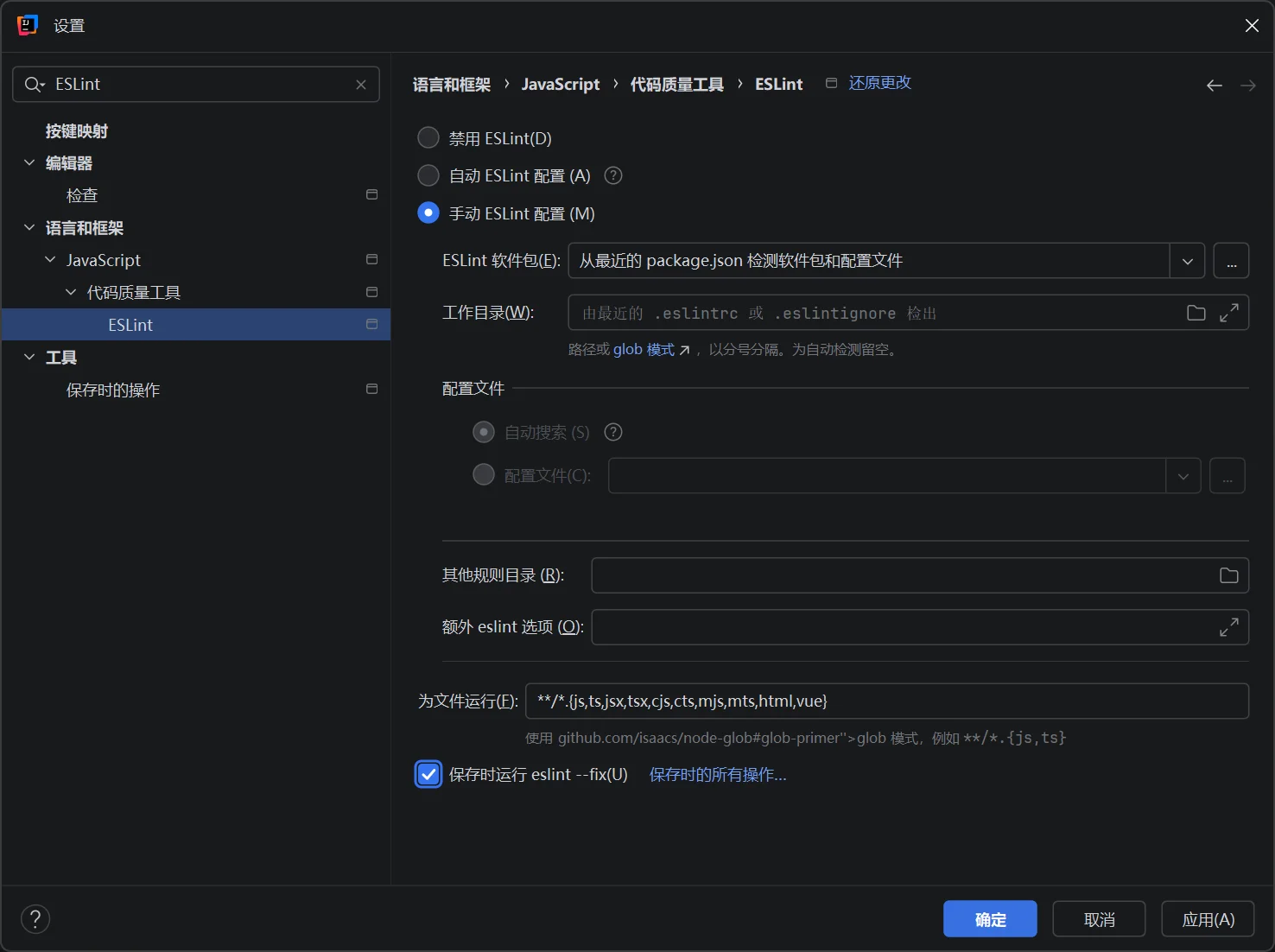Focus the 为文件运行 glob pattern field
Viewport: 1275px width, 952px height.
pos(887,701)
